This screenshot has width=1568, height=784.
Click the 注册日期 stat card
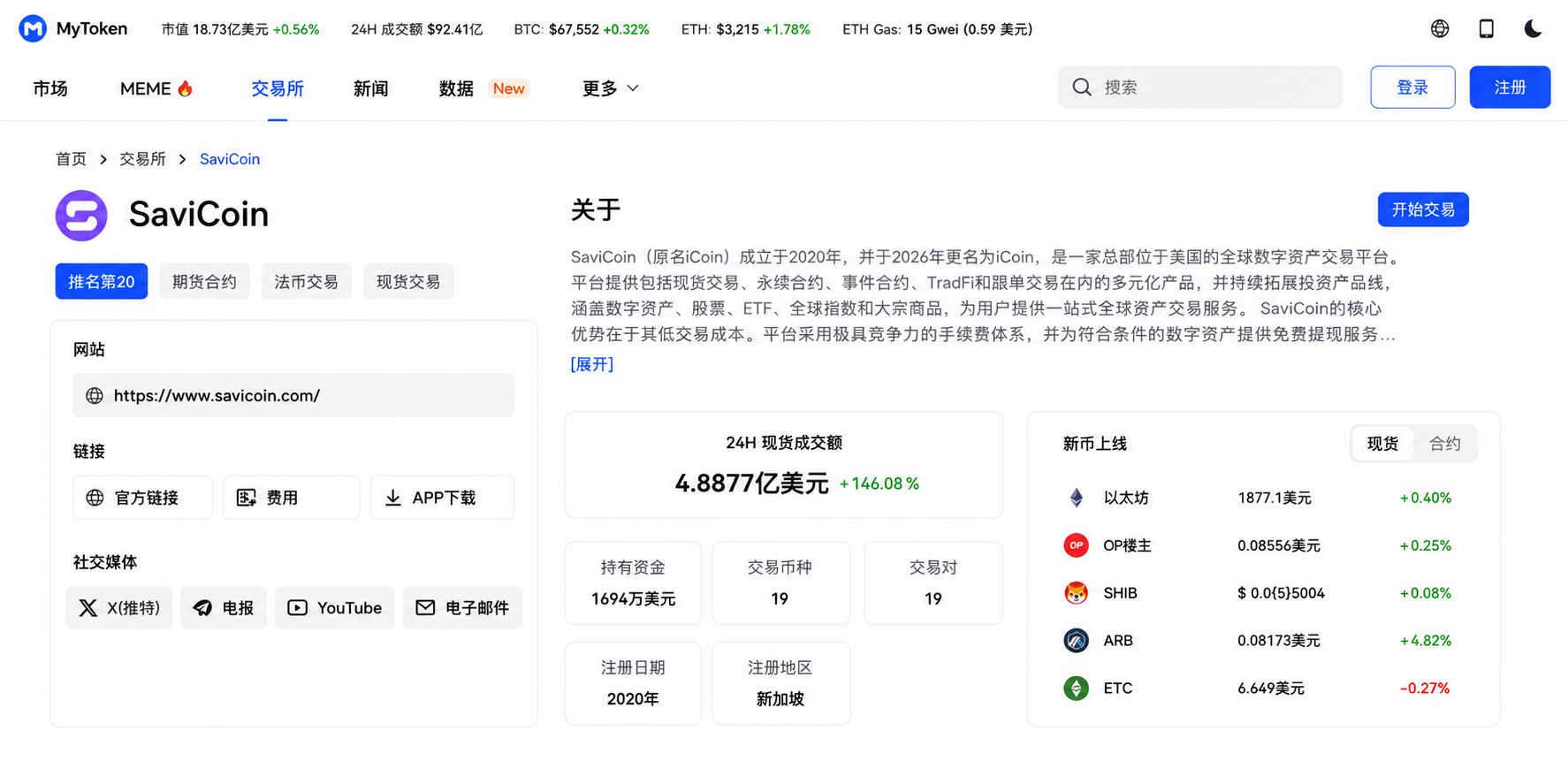click(x=633, y=683)
